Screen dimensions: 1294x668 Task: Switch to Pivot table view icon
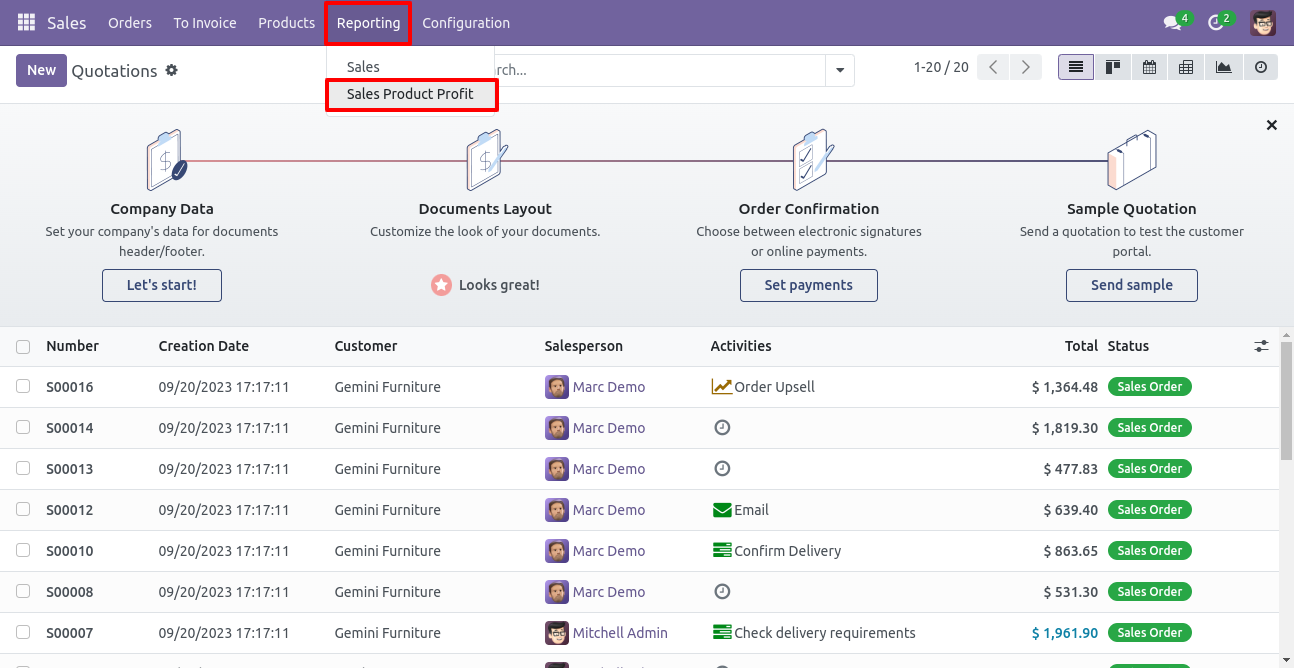[x=1186, y=67]
